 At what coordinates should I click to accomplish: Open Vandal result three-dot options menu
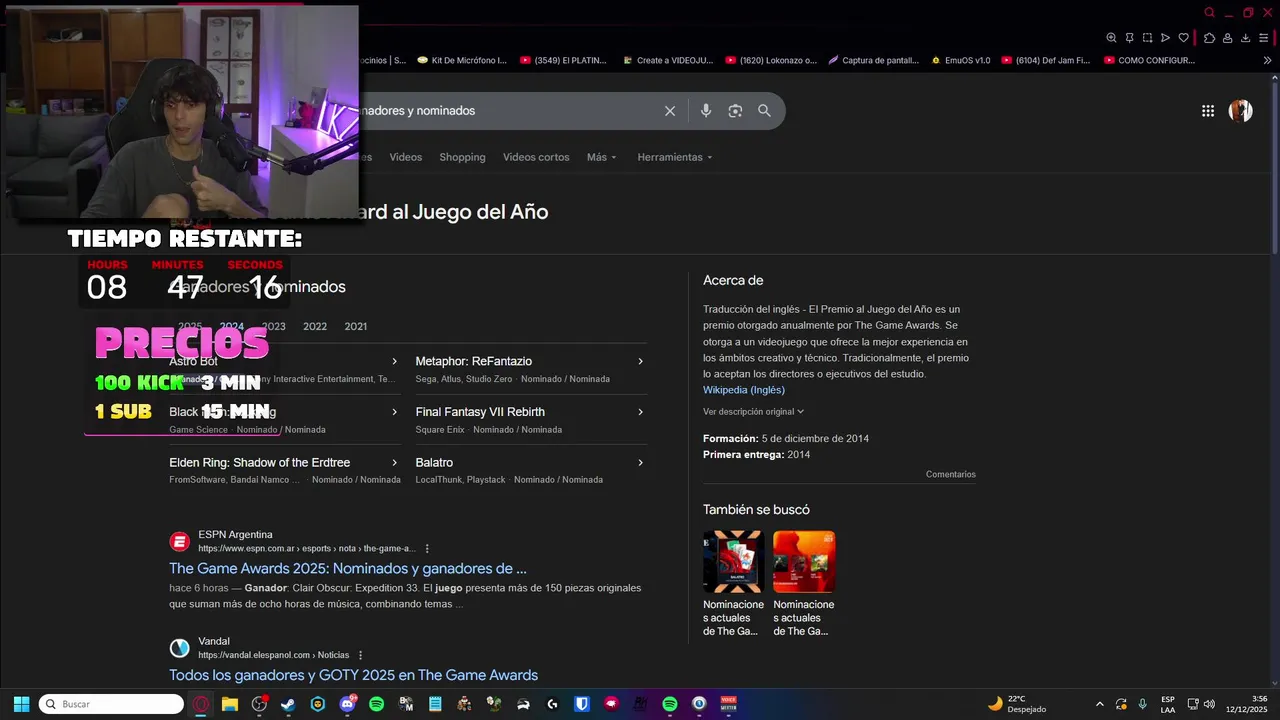click(361, 655)
